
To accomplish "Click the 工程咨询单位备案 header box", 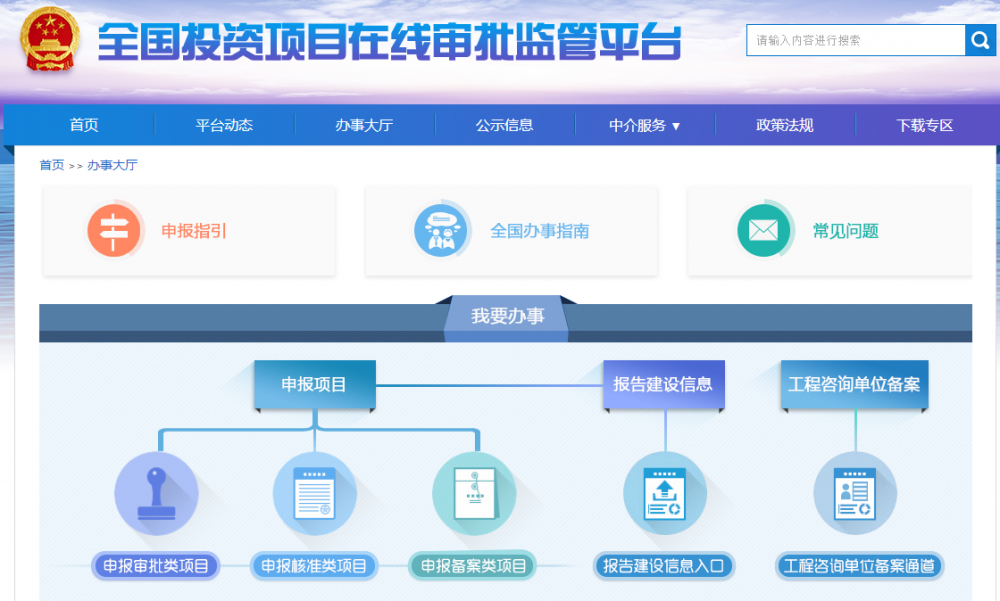I will point(854,384).
